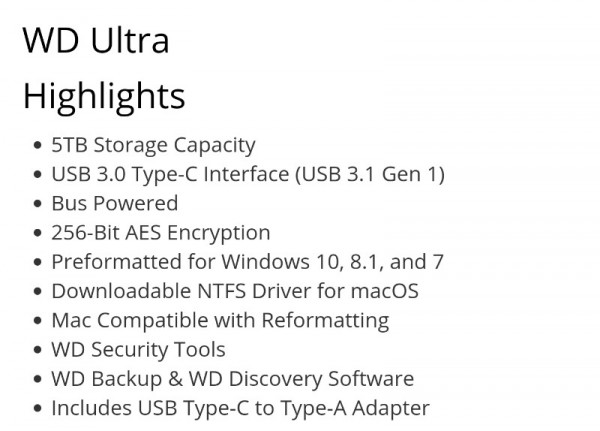600x431 pixels.
Task: Click bullet beside WD Security Tools
Action: [x=38, y=350]
